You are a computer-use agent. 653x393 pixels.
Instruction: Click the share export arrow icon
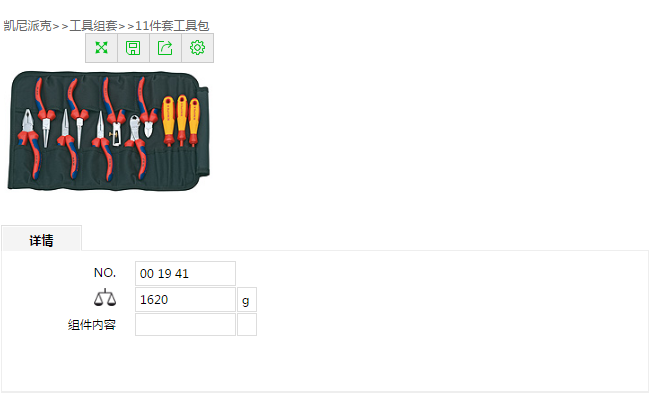(x=165, y=48)
